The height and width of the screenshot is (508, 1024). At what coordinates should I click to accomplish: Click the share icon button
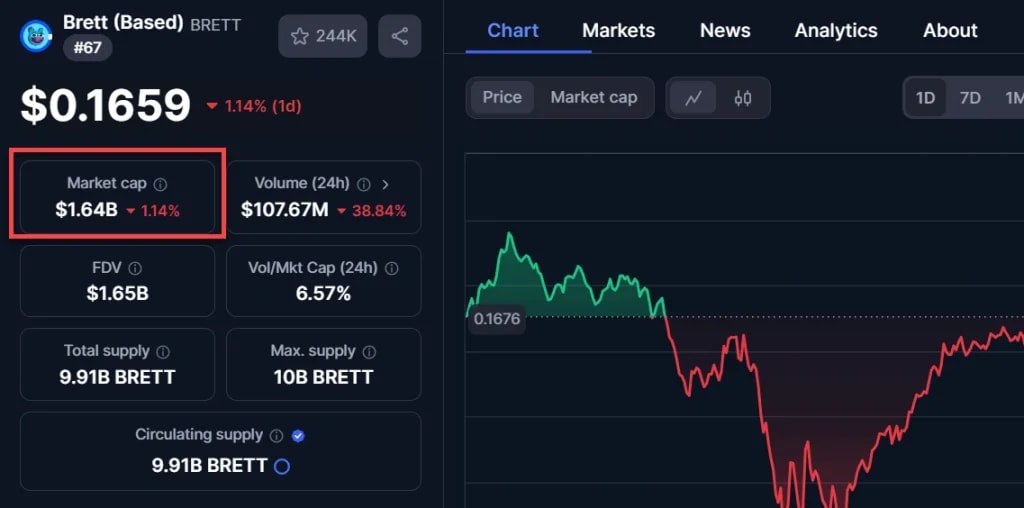coord(399,36)
